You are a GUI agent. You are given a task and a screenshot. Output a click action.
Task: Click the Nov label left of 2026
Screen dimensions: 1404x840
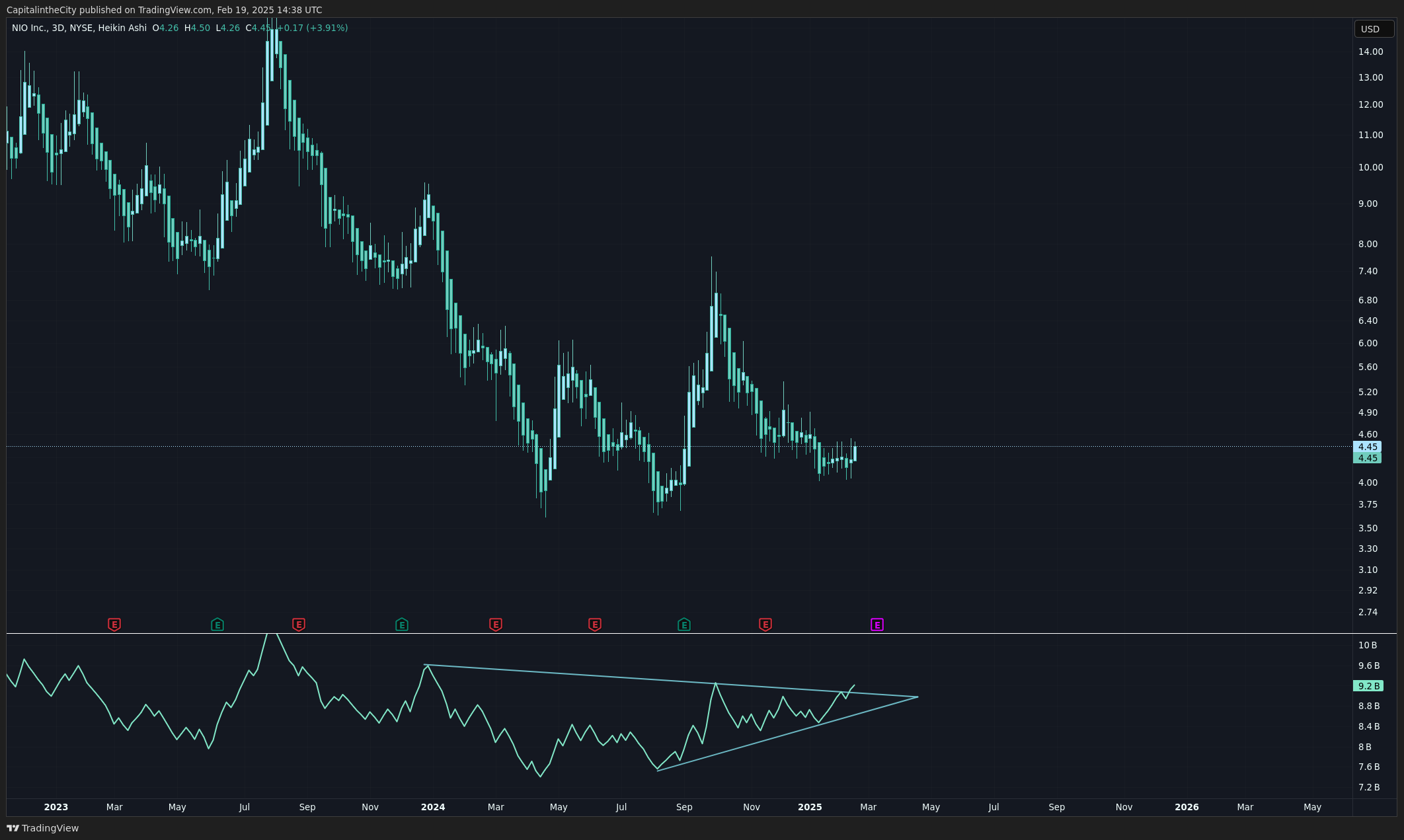(x=1124, y=807)
